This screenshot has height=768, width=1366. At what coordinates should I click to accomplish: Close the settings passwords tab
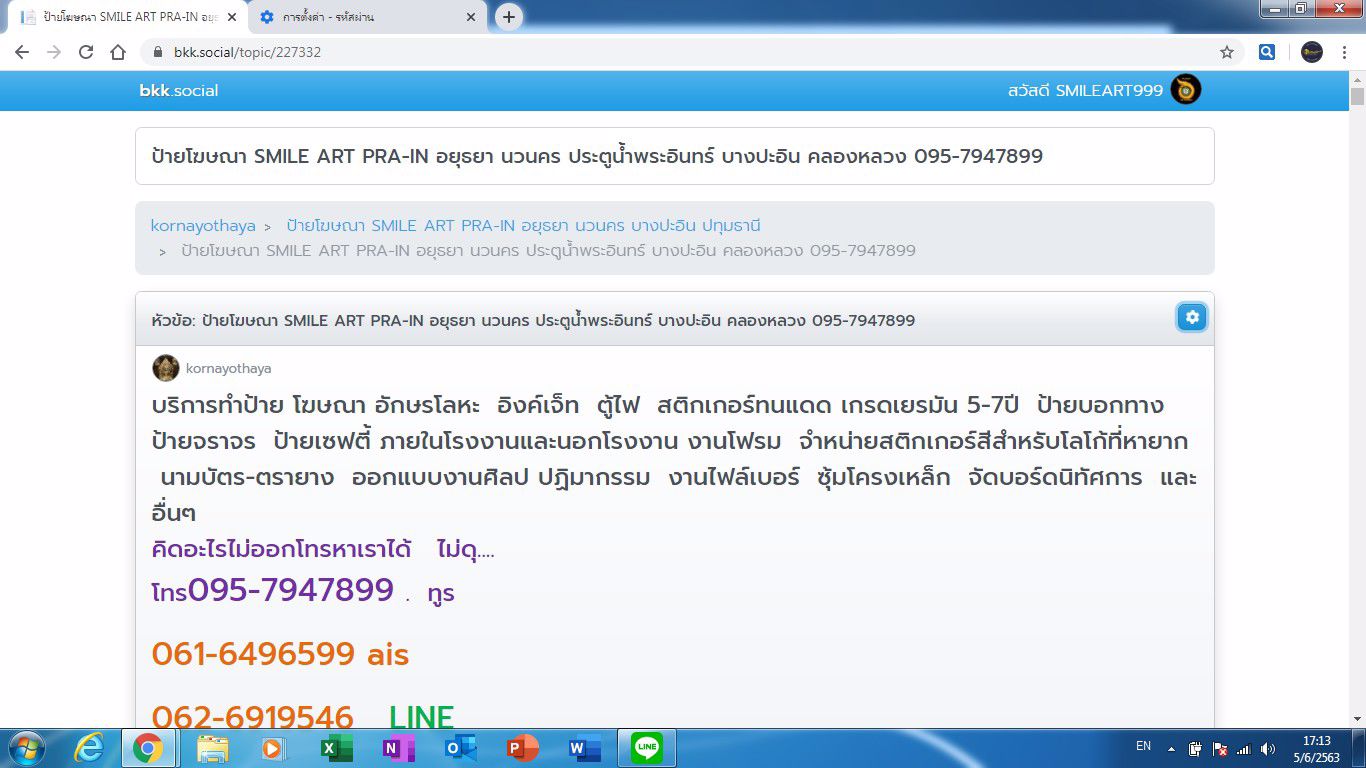(x=471, y=17)
